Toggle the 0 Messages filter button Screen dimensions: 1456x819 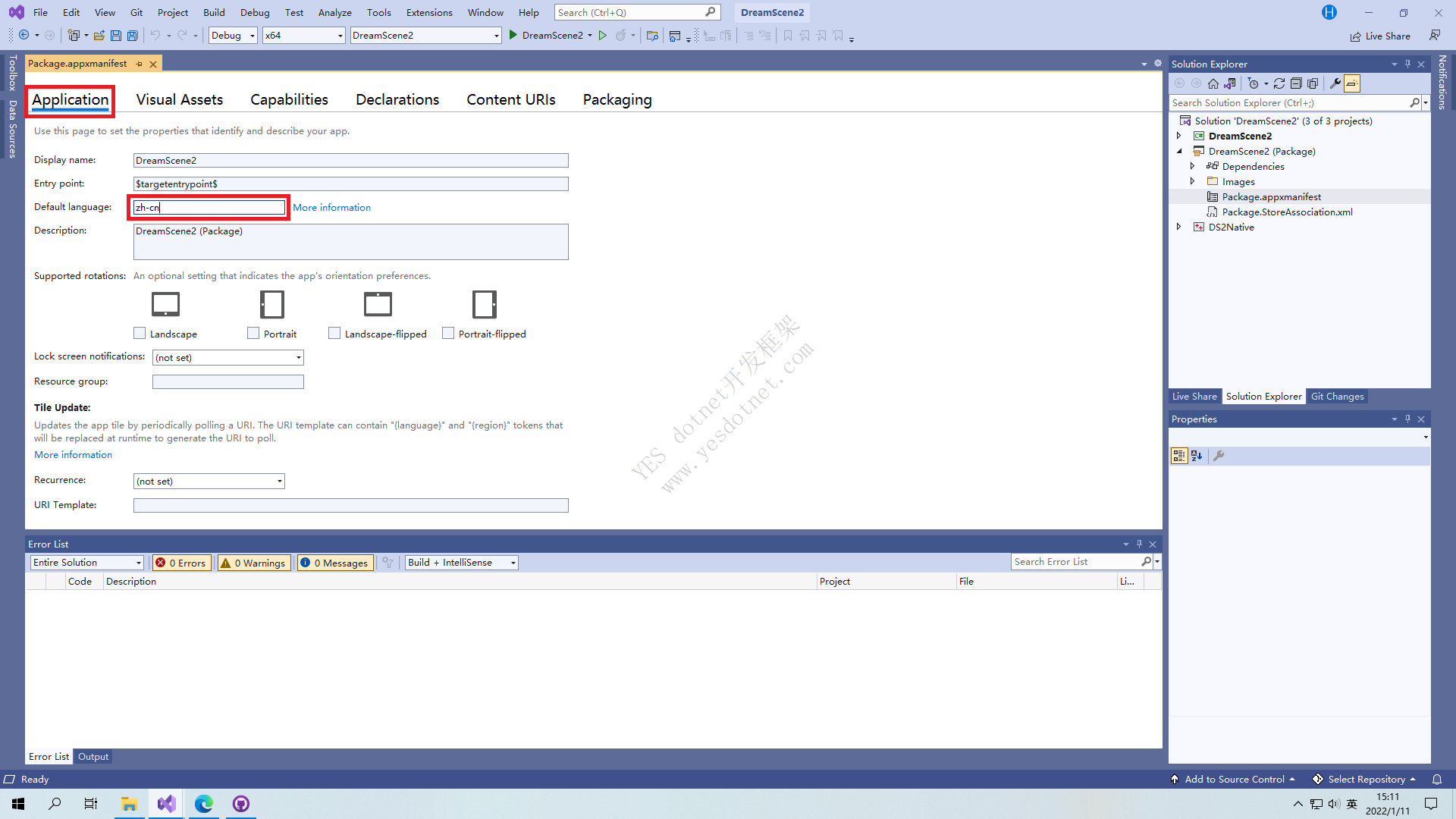click(334, 563)
